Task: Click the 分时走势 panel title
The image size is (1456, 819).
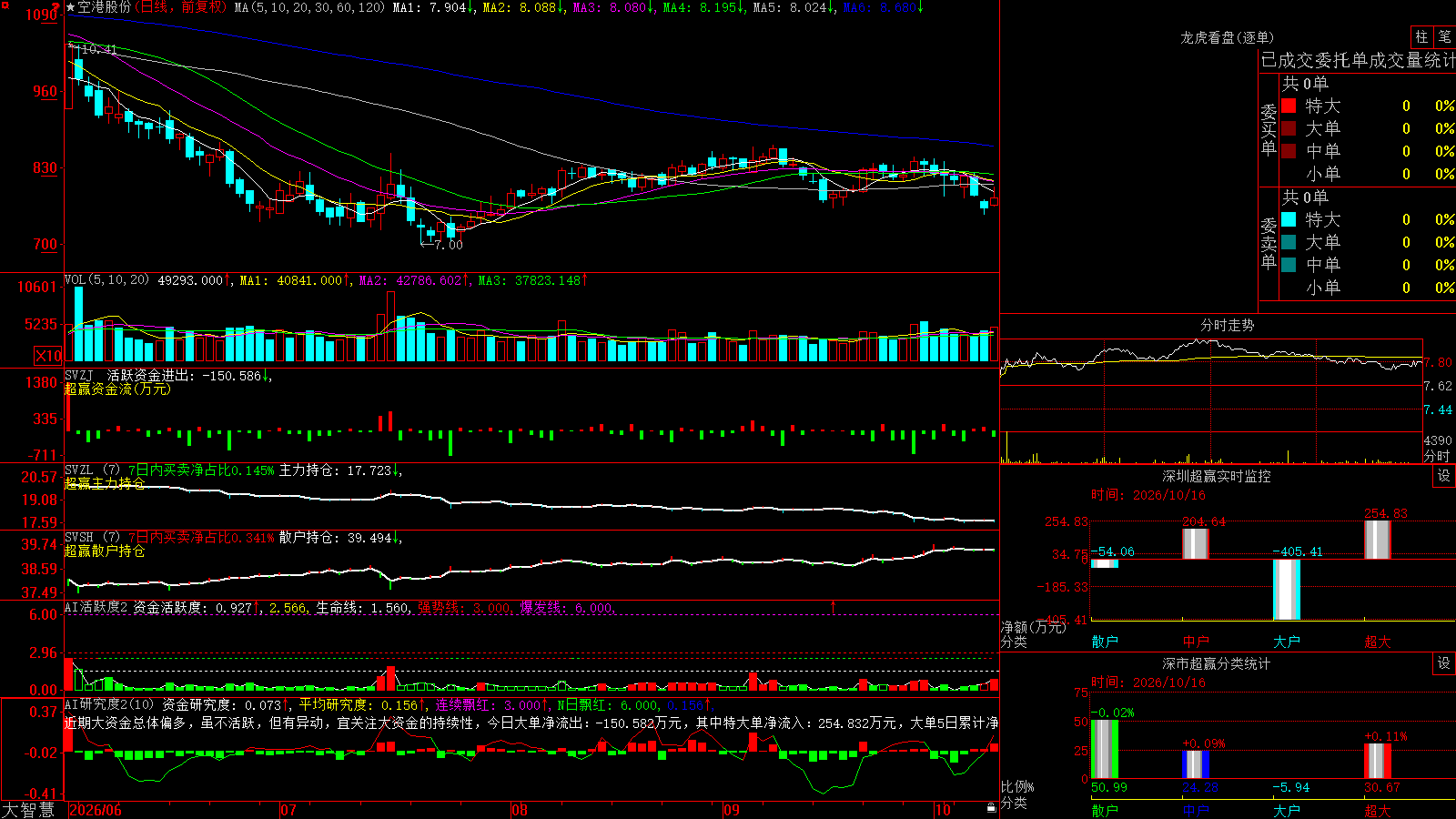Action: [1227, 325]
